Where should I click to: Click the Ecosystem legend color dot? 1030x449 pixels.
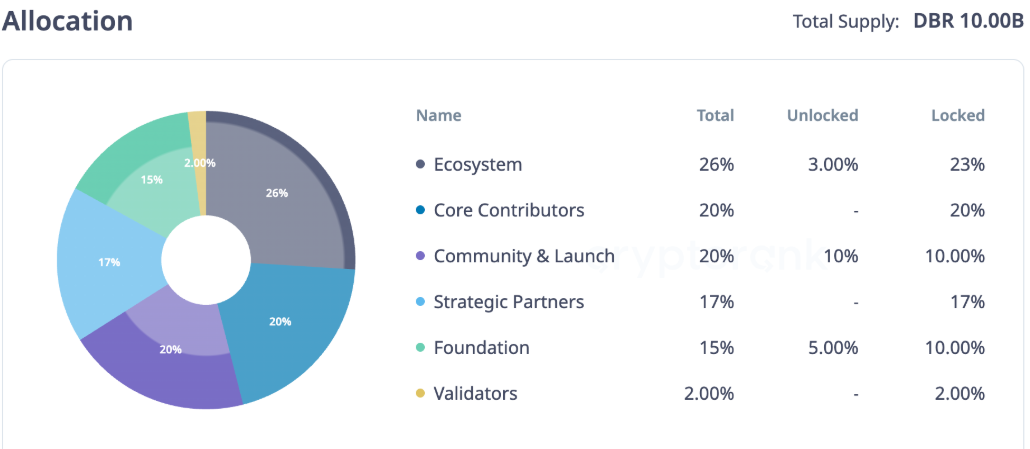point(420,165)
